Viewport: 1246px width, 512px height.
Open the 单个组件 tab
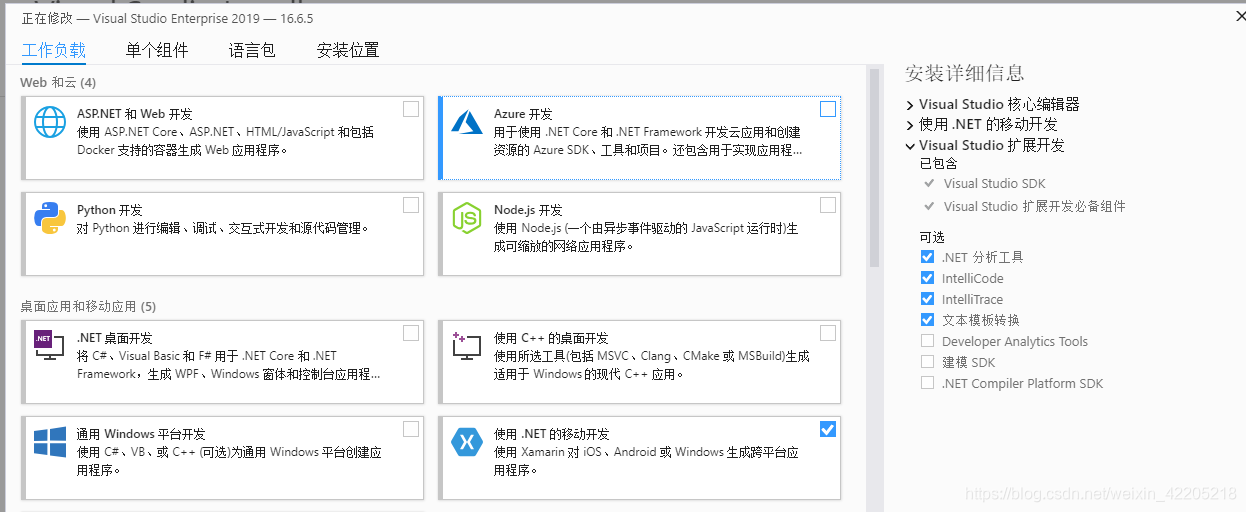157,50
